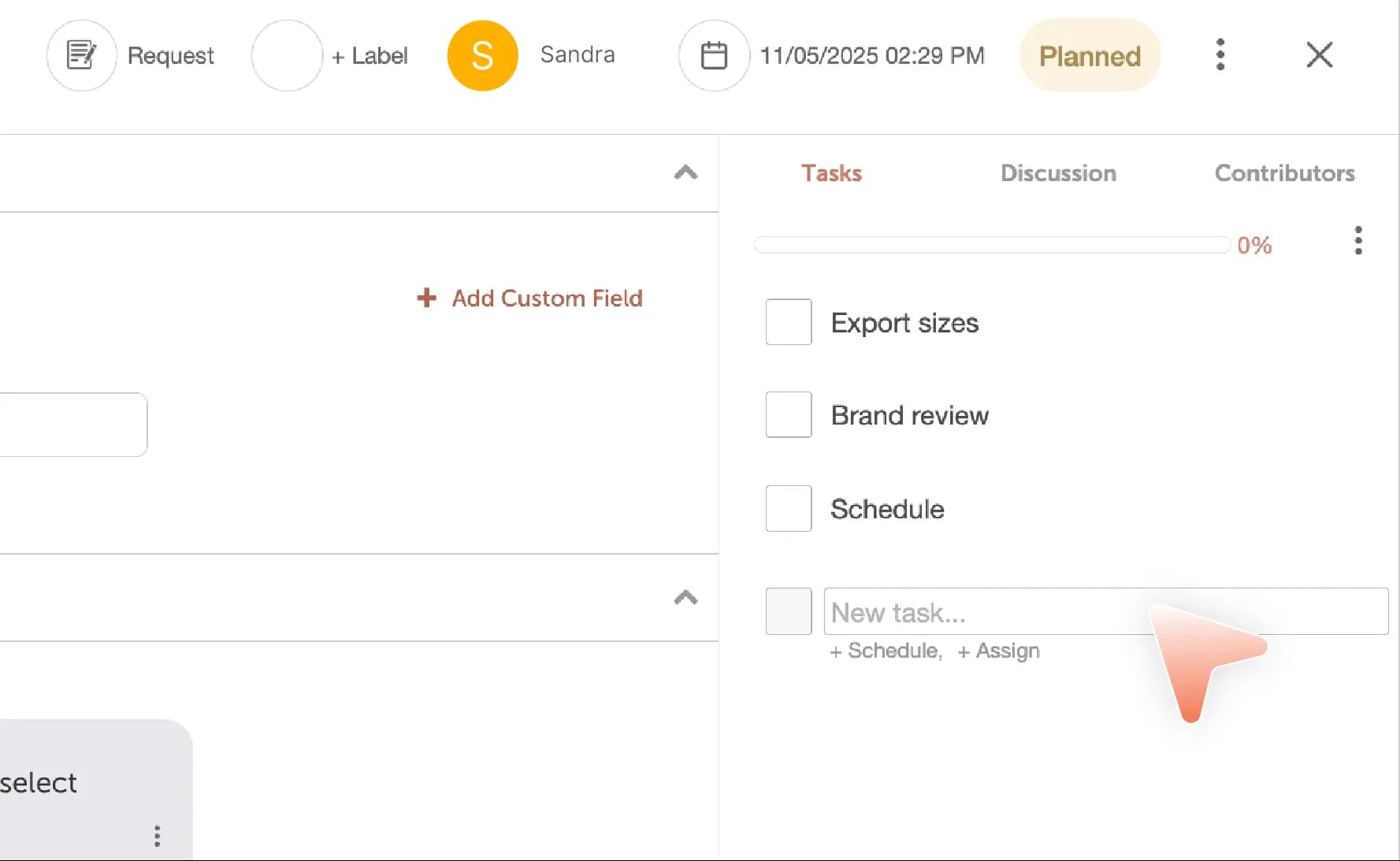Image resolution: width=1400 pixels, height=861 pixels.
Task: Collapse the upper custom fields section
Action: point(685,173)
